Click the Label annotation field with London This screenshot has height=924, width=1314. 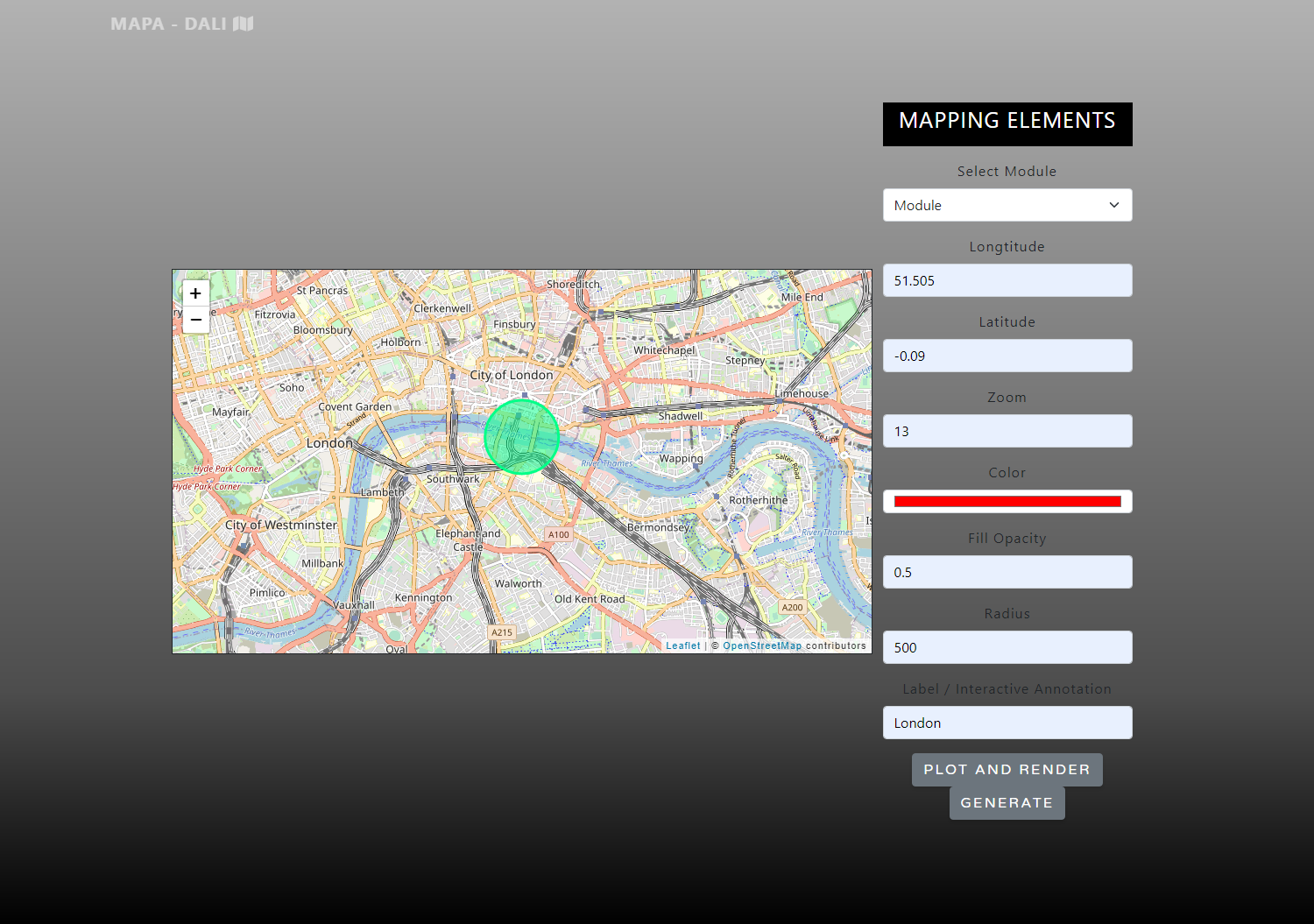click(1007, 723)
